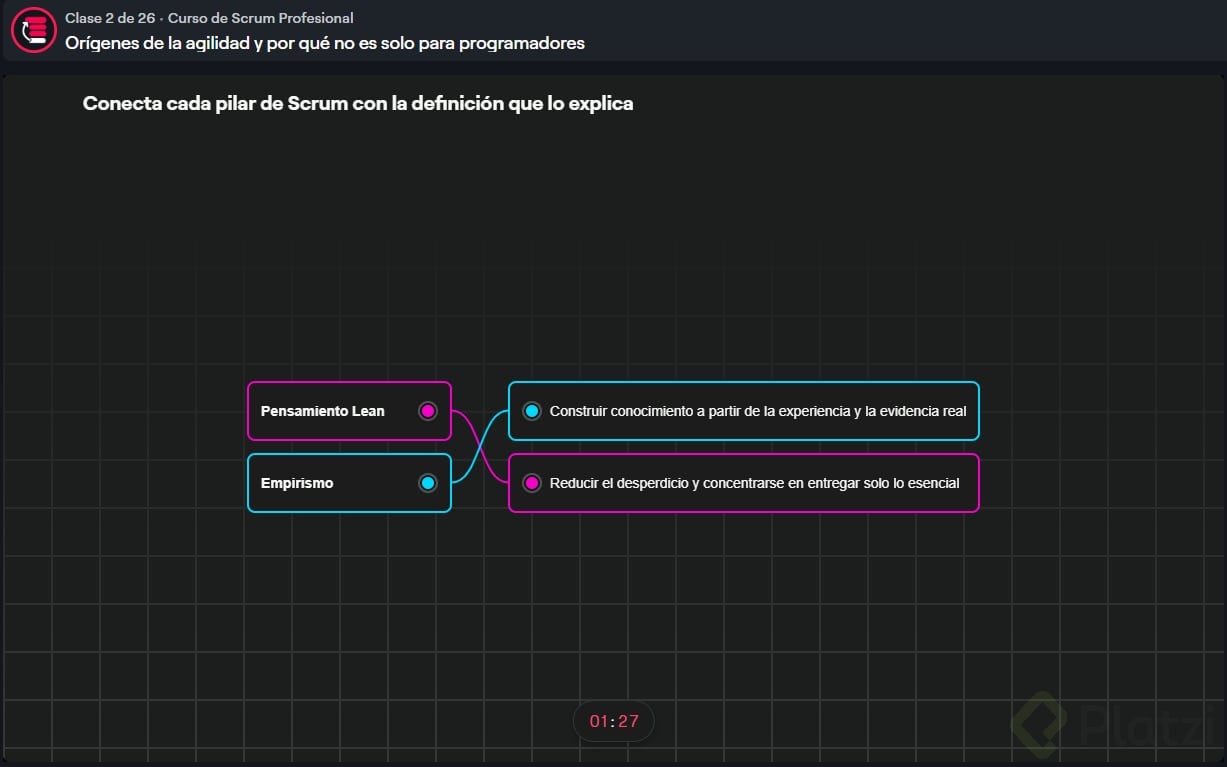
Task: Click the 01:27 countdown timer
Action: click(613, 721)
